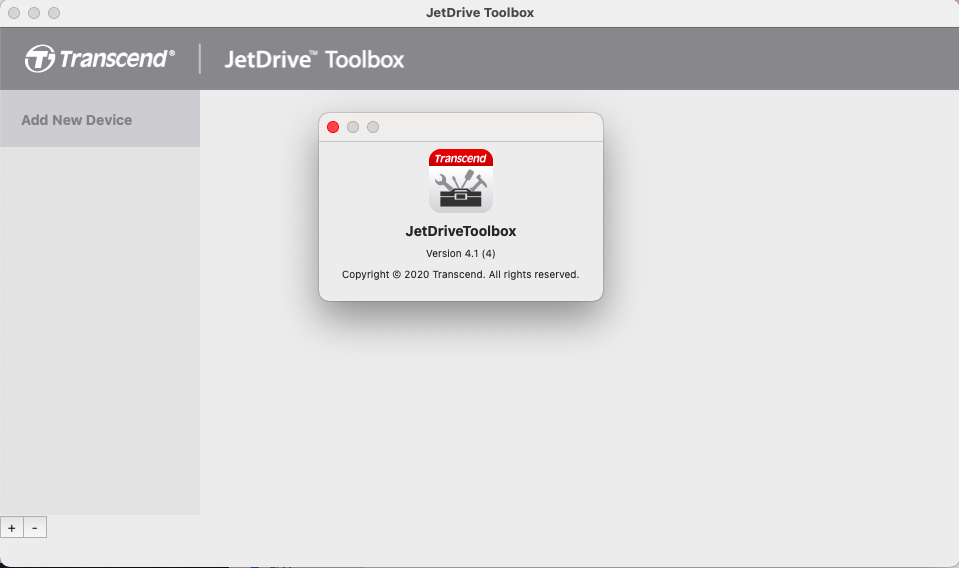Click the main window close button
This screenshot has width=959, height=568.
14,13
